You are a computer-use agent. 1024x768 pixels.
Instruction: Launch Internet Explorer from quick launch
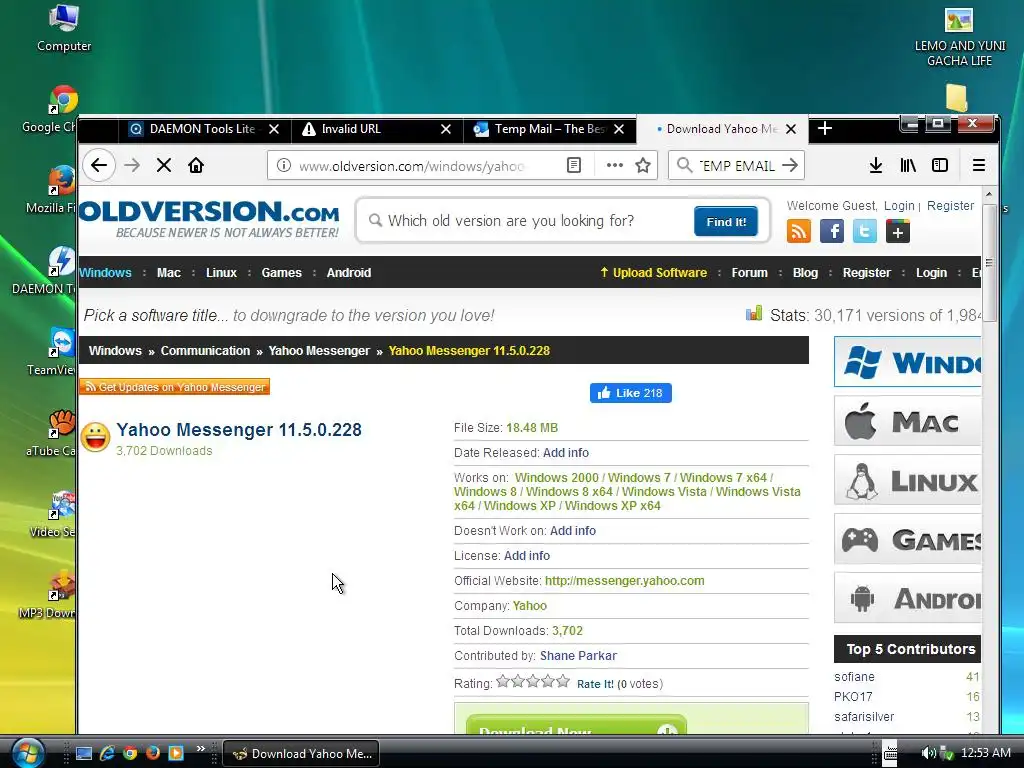(x=107, y=753)
